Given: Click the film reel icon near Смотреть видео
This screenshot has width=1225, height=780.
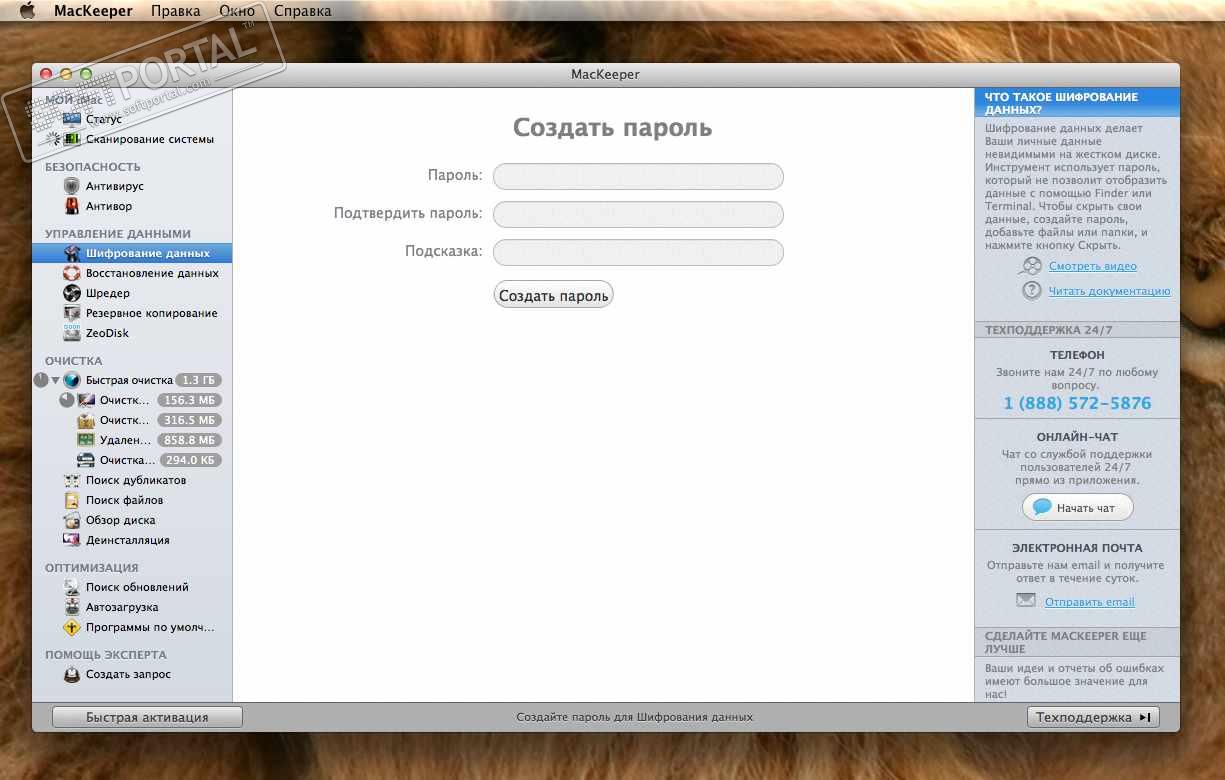Looking at the screenshot, I should pyautogui.click(x=1031, y=266).
